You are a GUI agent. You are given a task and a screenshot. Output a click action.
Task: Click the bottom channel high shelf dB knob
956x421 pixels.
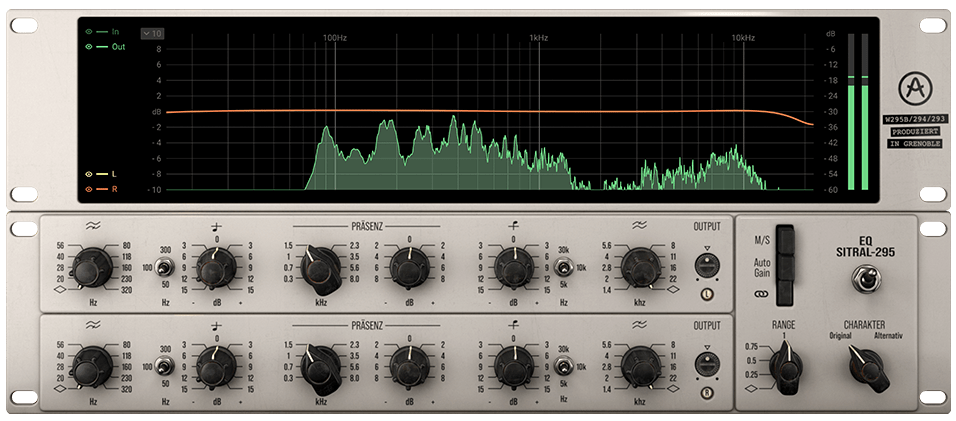tap(513, 365)
